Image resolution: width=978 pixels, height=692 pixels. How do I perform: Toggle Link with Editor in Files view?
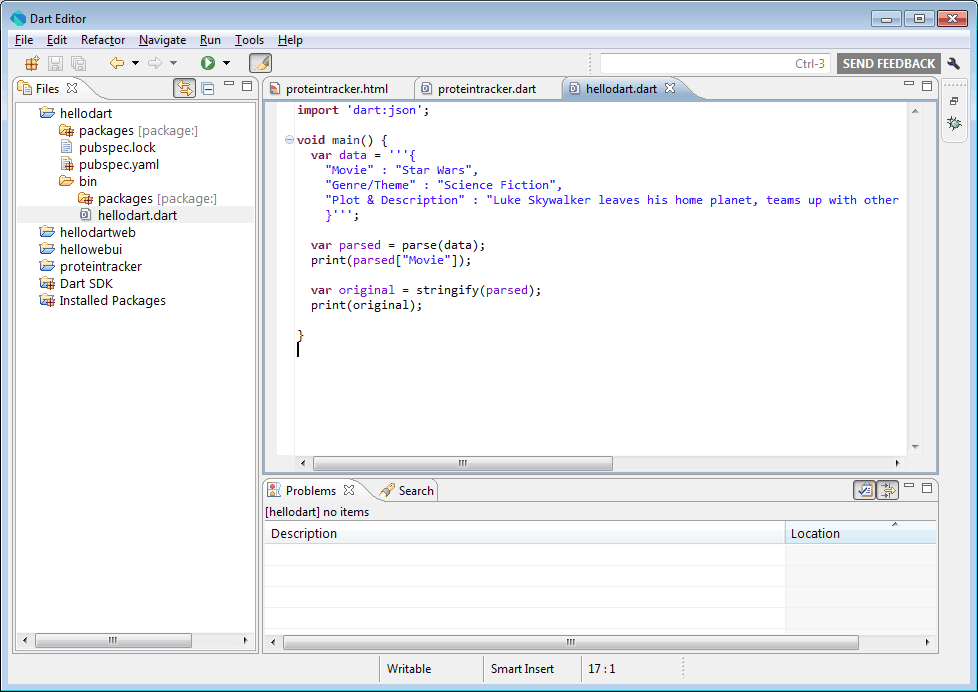[184, 88]
